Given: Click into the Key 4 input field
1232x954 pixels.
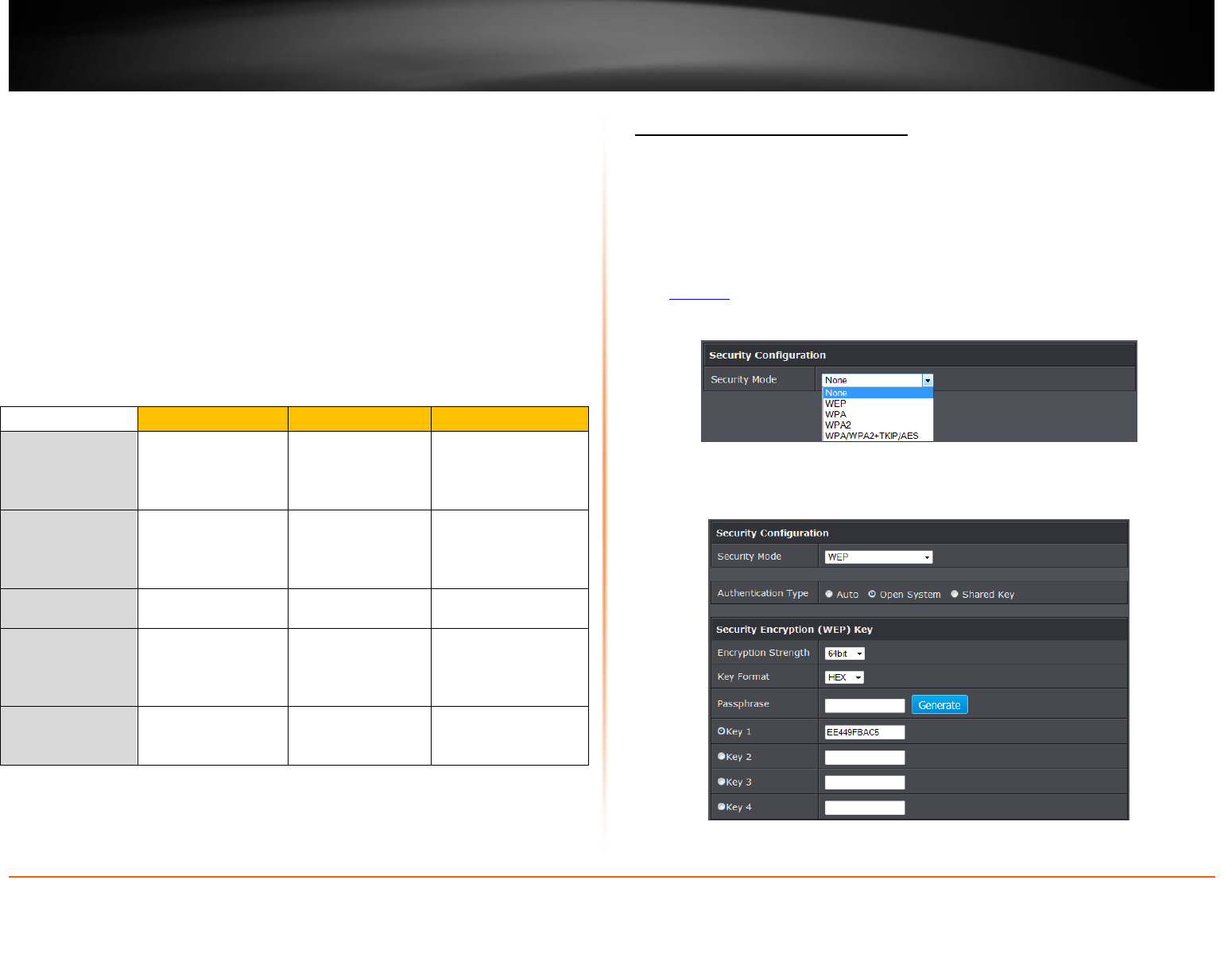Looking at the screenshot, I should tap(865, 808).
